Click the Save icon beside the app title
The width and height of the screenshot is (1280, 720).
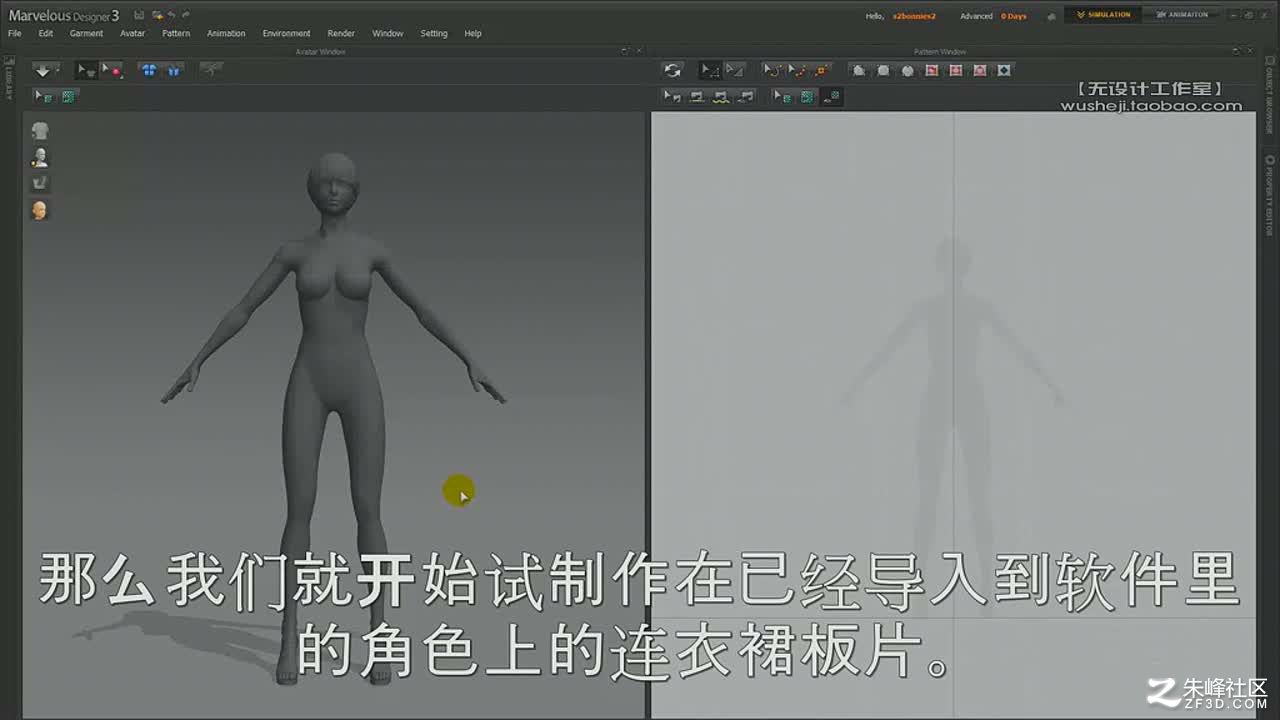tap(139, 15)
